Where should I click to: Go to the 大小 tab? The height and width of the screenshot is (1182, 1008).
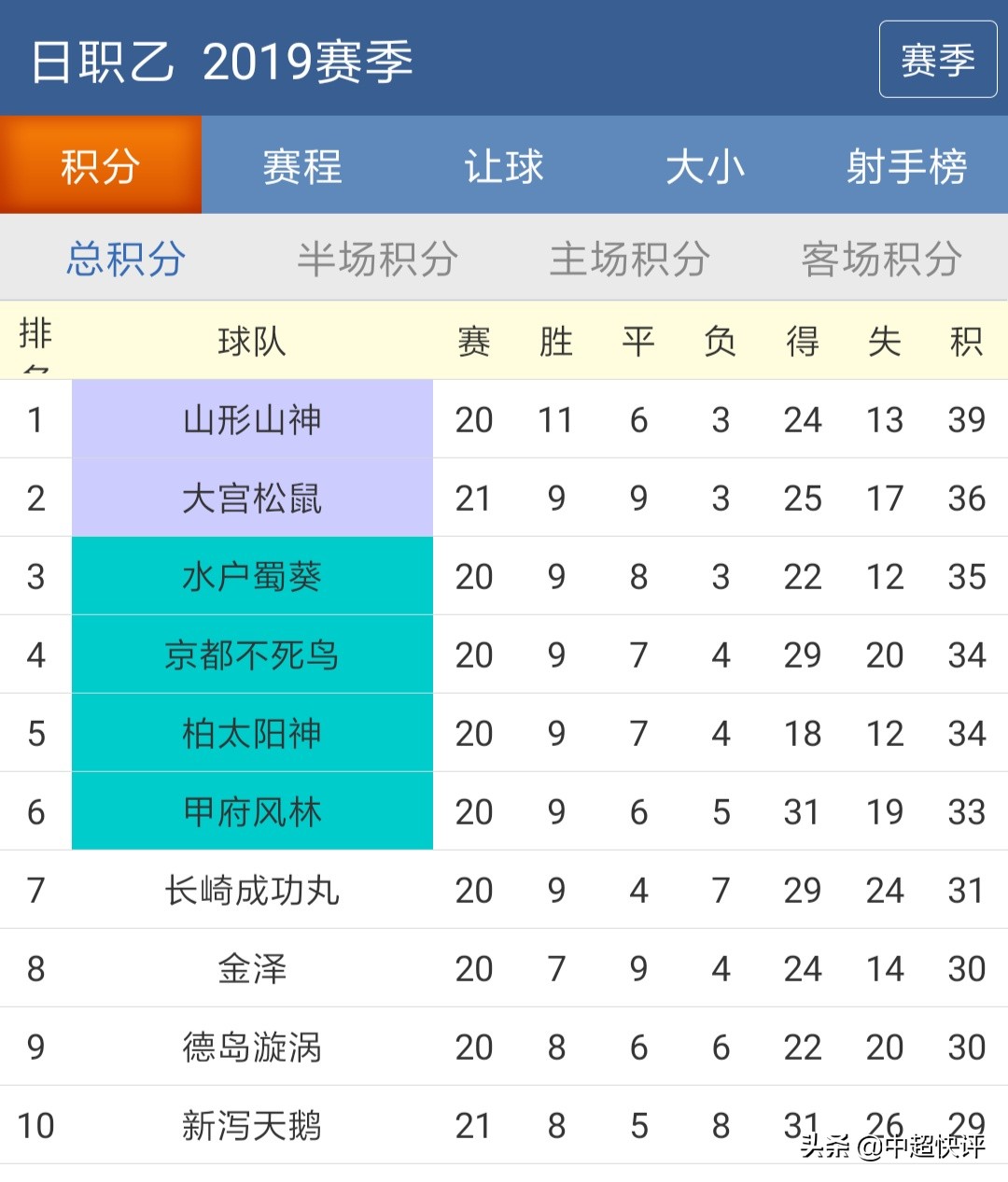705,166
